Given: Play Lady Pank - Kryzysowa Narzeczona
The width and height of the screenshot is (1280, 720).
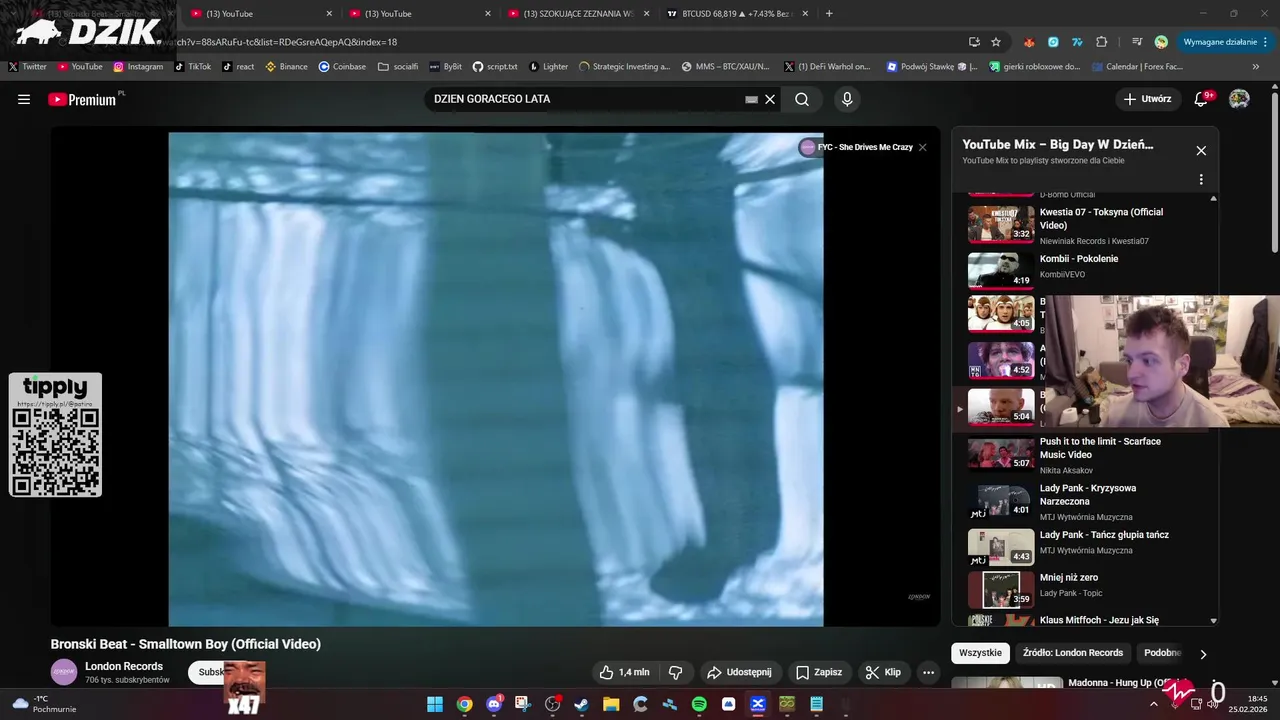Looking at the screenshot, I should (x=1084, y=501).
